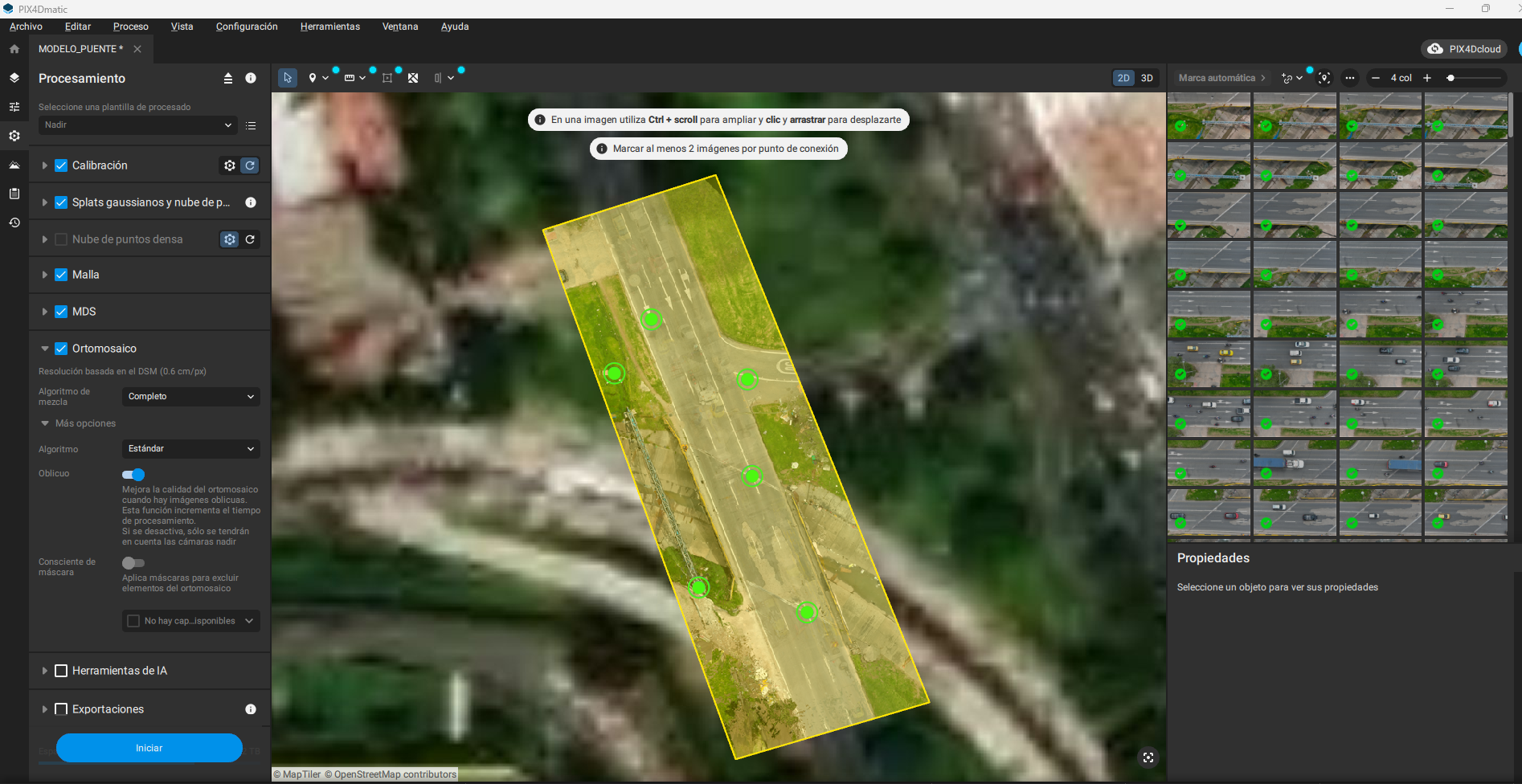Open the Archivo menu
Screen dimensions: 1522x784
[26, 27]
